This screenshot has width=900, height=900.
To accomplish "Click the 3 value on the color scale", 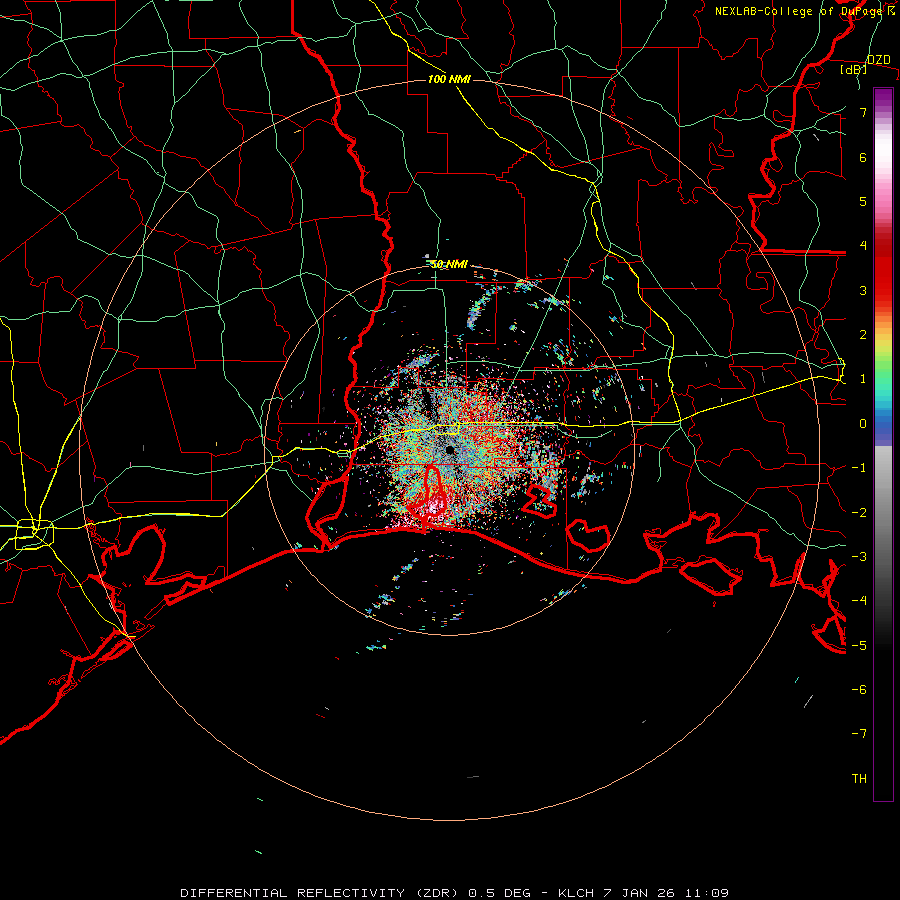I will coord(863,290).
